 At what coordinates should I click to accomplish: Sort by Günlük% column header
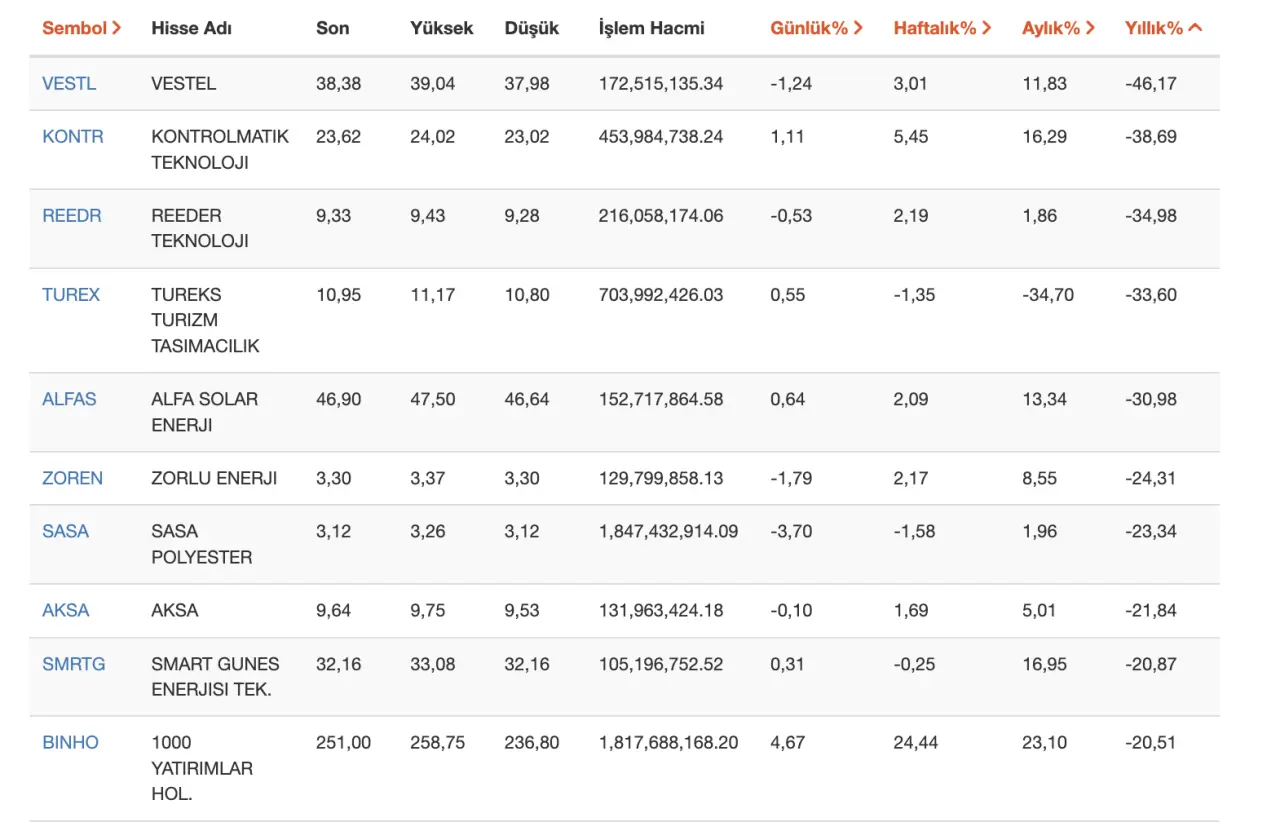[x=816, y=28]
